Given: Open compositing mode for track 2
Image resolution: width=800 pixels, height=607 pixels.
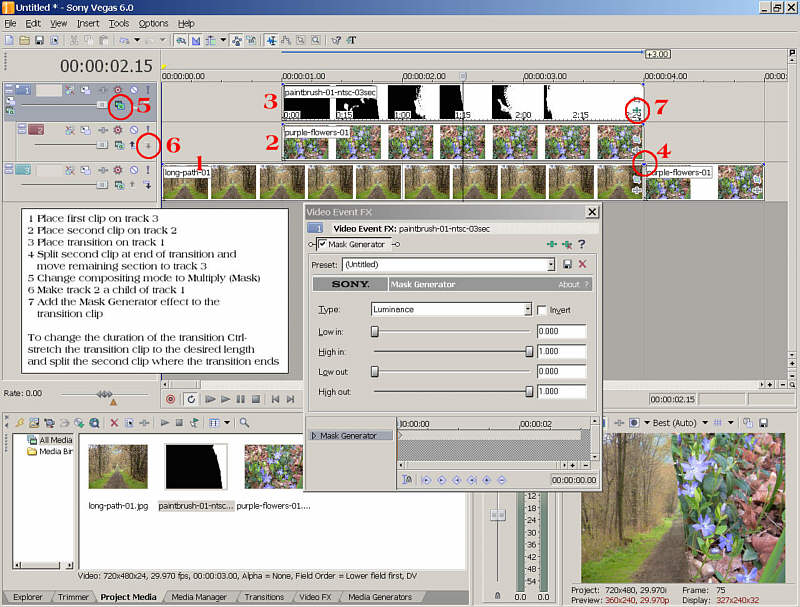Looking at the screenshot, I should (x=119, y=145).
